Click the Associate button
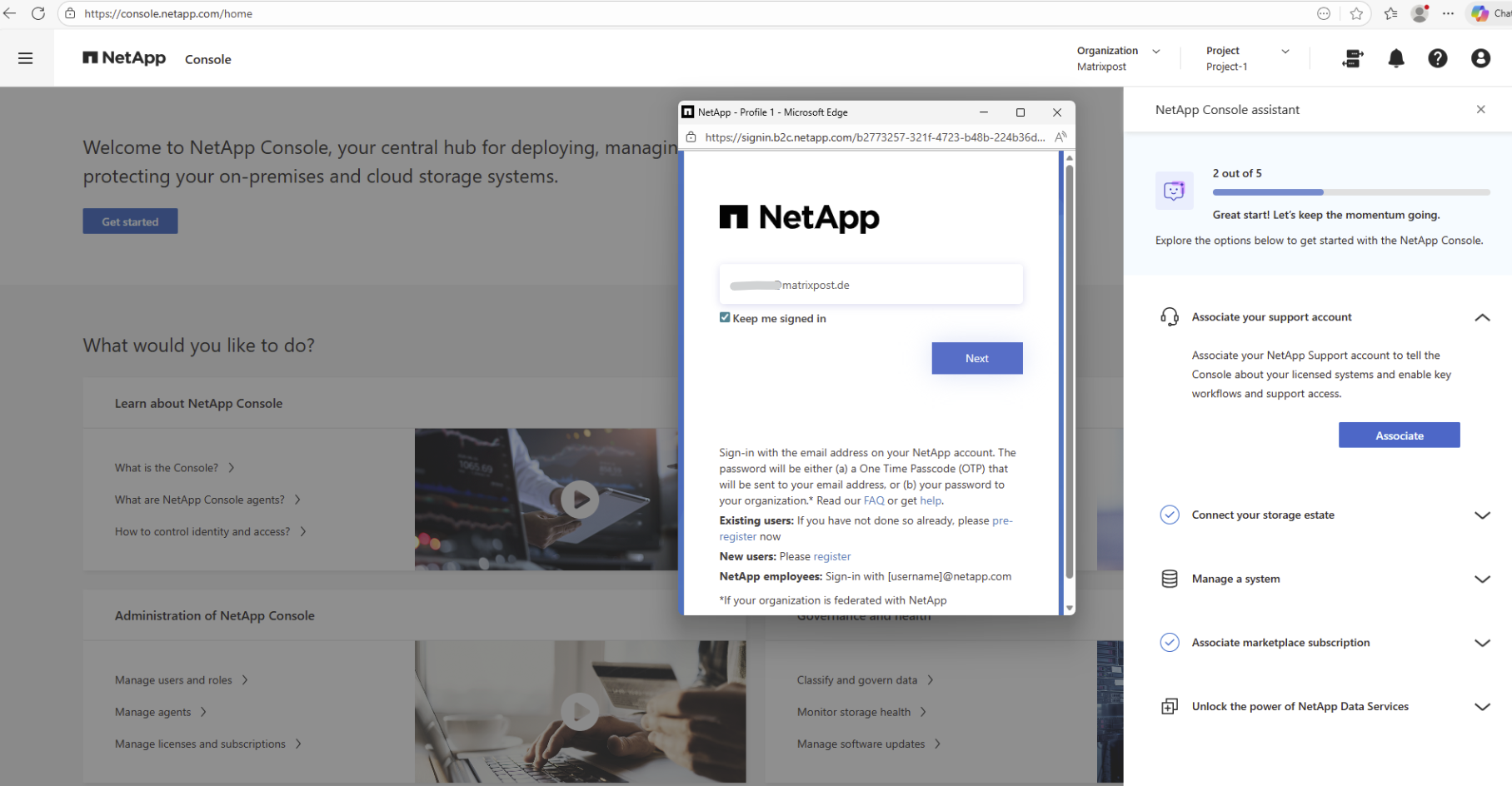The image size is (1512, 786). point(1400,435)
